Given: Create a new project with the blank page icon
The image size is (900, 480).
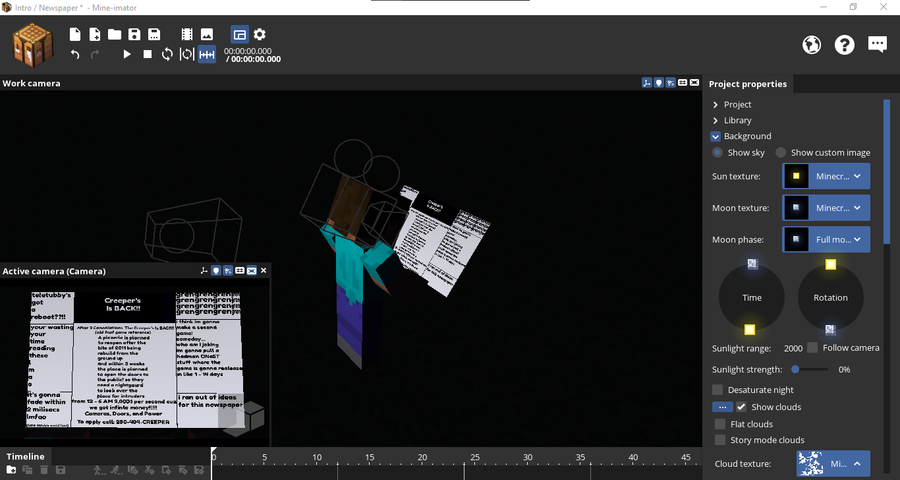Looking at the screenshot, I should [x=75, y=34].
